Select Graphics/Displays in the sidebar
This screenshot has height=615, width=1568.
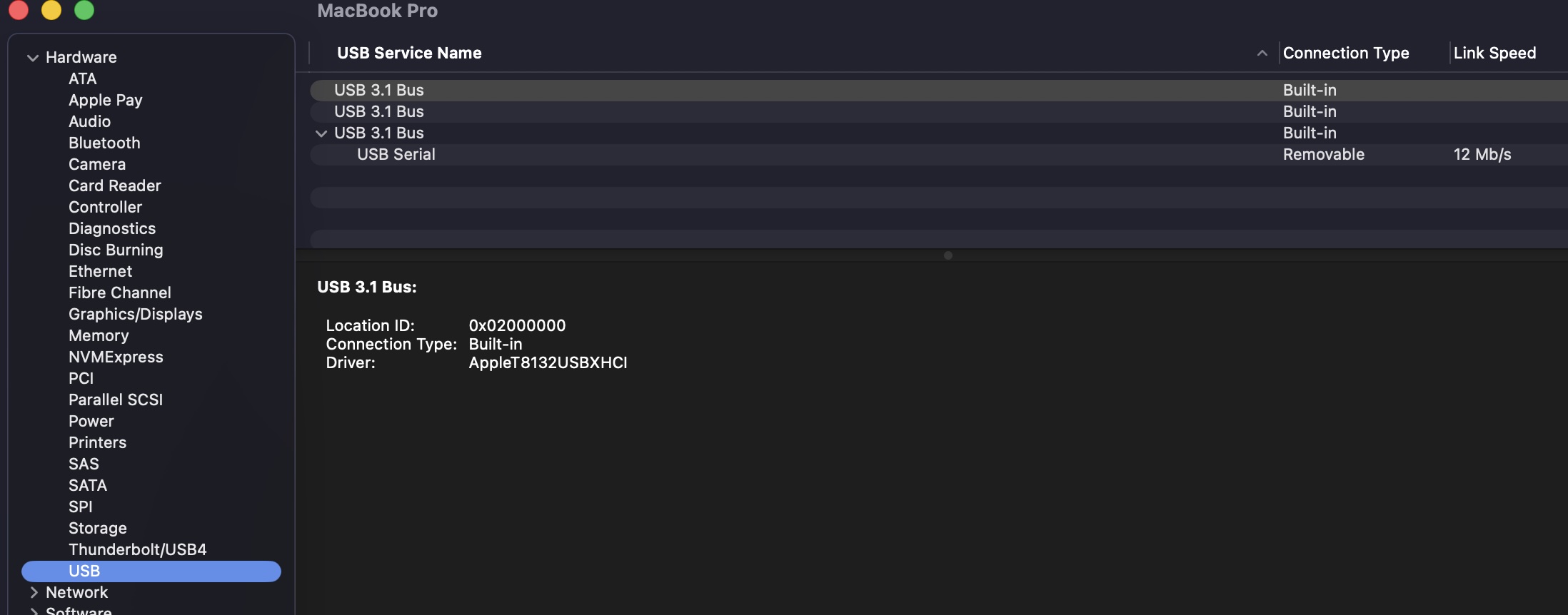coord(135,314)
